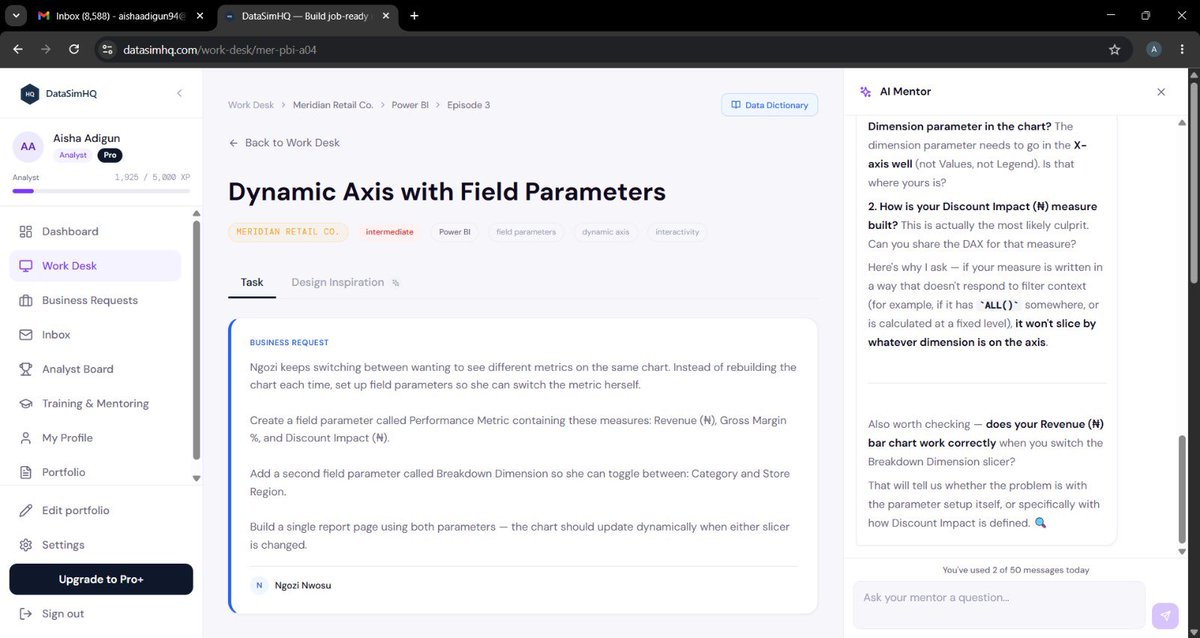Click the Settings gear icon
1200x638 pixels.
click(26, 545)
